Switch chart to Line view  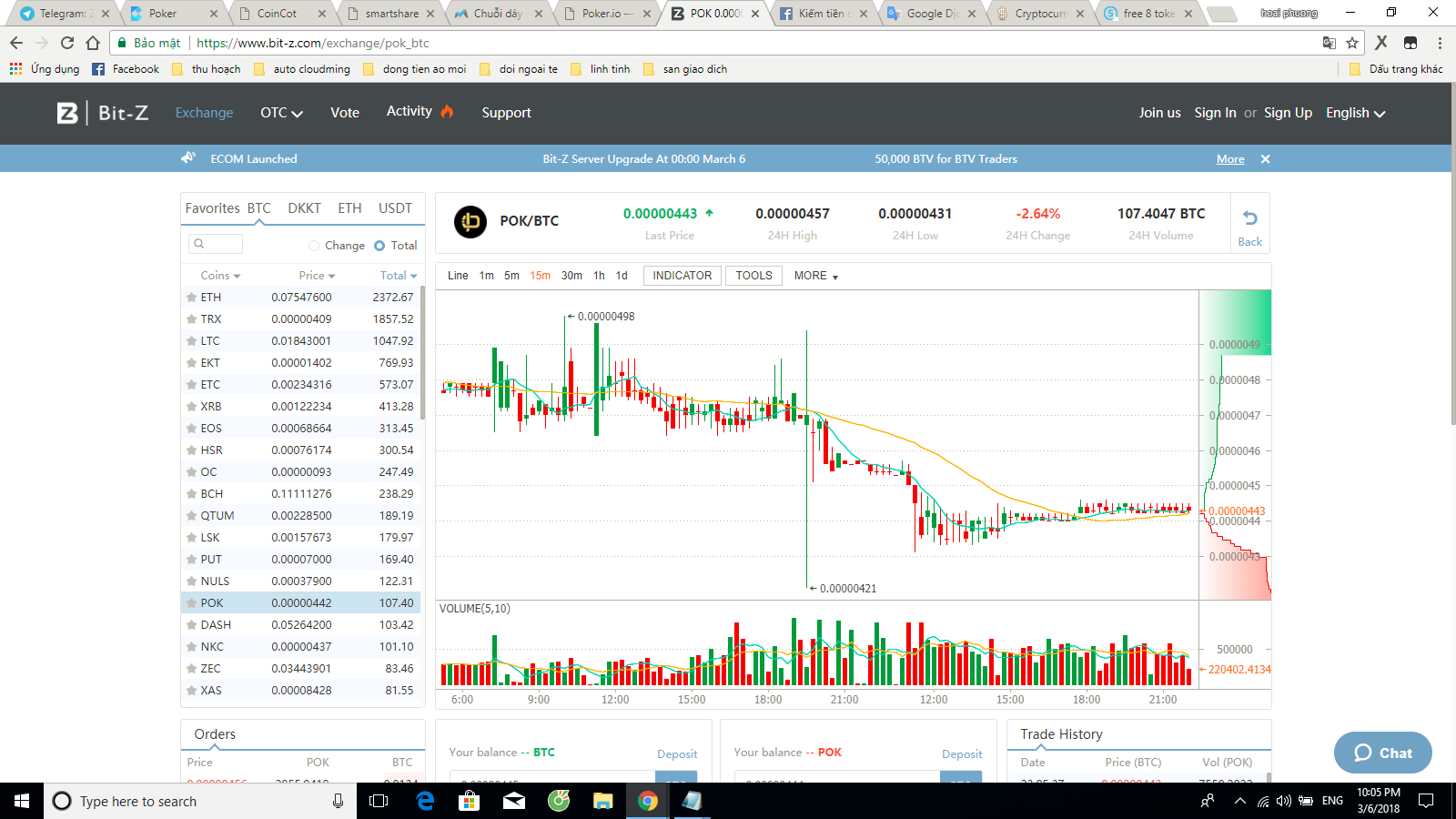[x=458, y=276]
